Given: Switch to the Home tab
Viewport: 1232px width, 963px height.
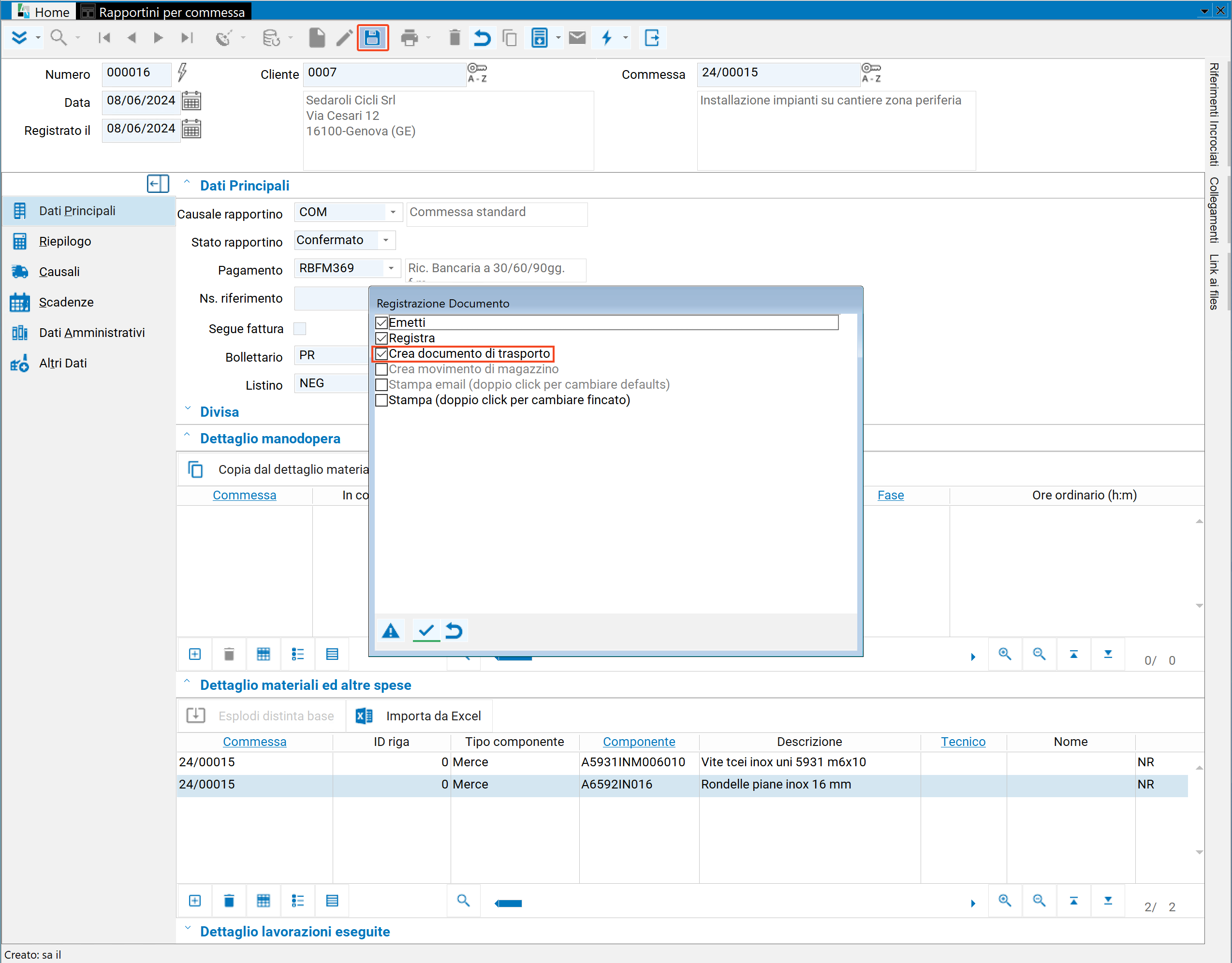Looking at the screenshot, I should coord(44,11).
